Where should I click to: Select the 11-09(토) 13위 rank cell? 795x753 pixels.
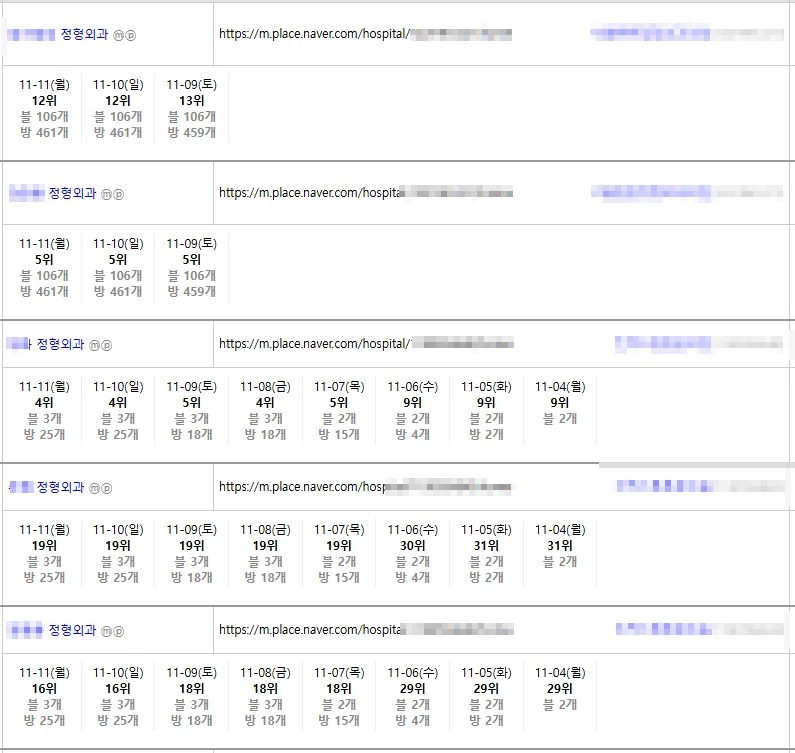(192, 101)
